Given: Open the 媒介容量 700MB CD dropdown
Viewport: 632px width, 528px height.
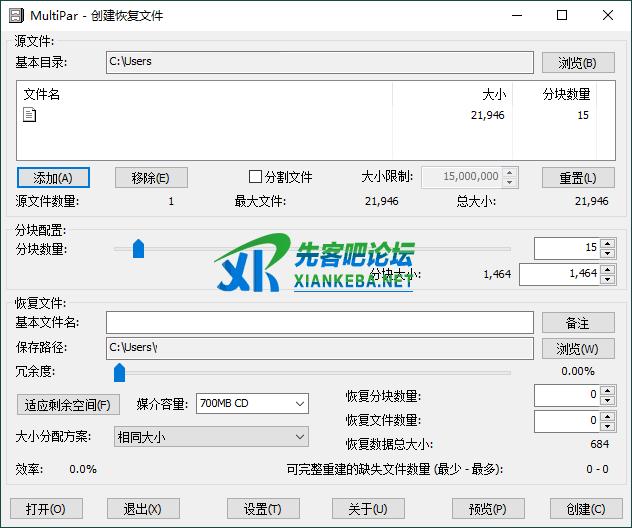Looking at the screenshot, I should coord(252,403).
